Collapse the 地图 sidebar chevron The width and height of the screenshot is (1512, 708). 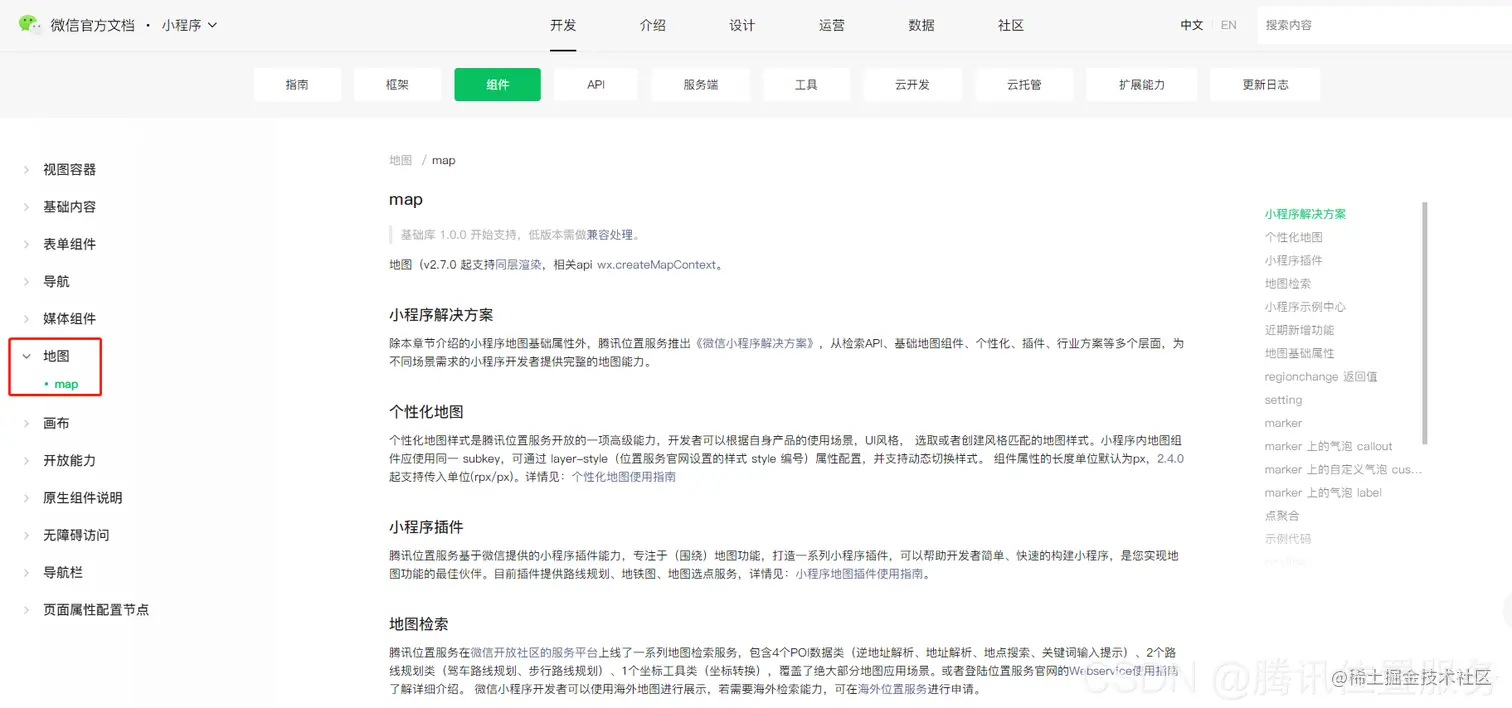pos(27,356)
